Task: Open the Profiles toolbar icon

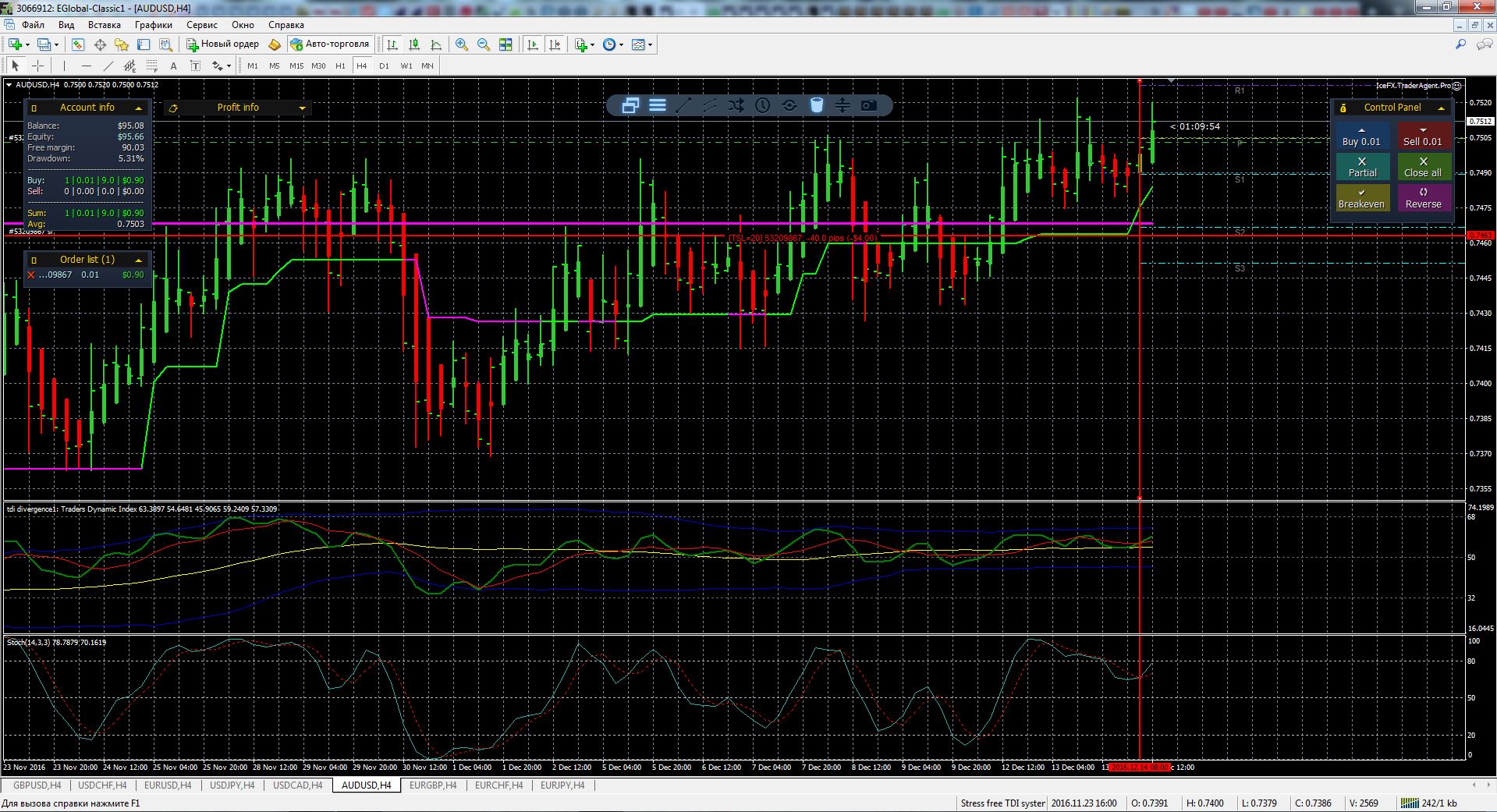Action: pos(44,44)
